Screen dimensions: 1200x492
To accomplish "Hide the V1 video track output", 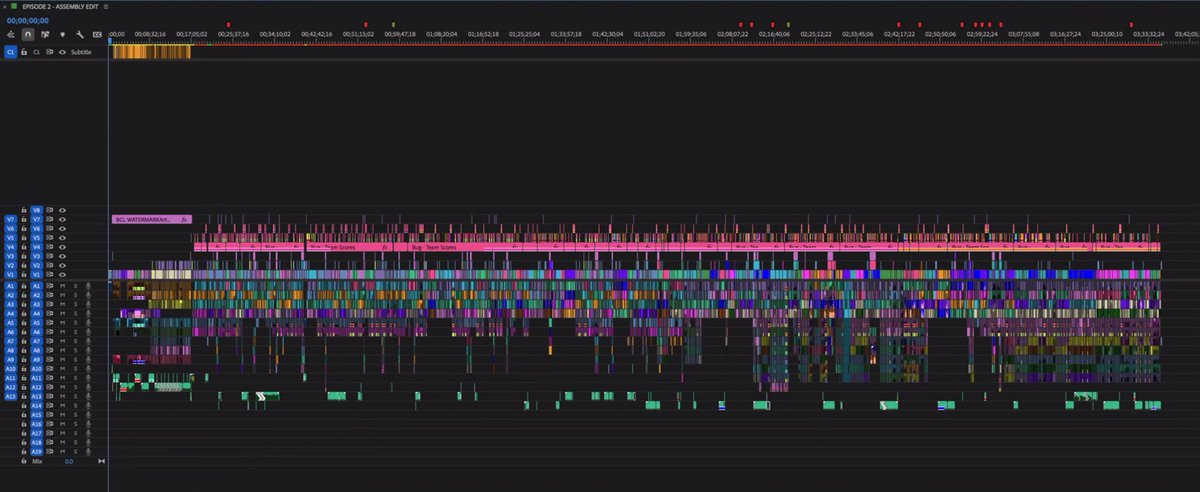I will [x=62, y=274].
